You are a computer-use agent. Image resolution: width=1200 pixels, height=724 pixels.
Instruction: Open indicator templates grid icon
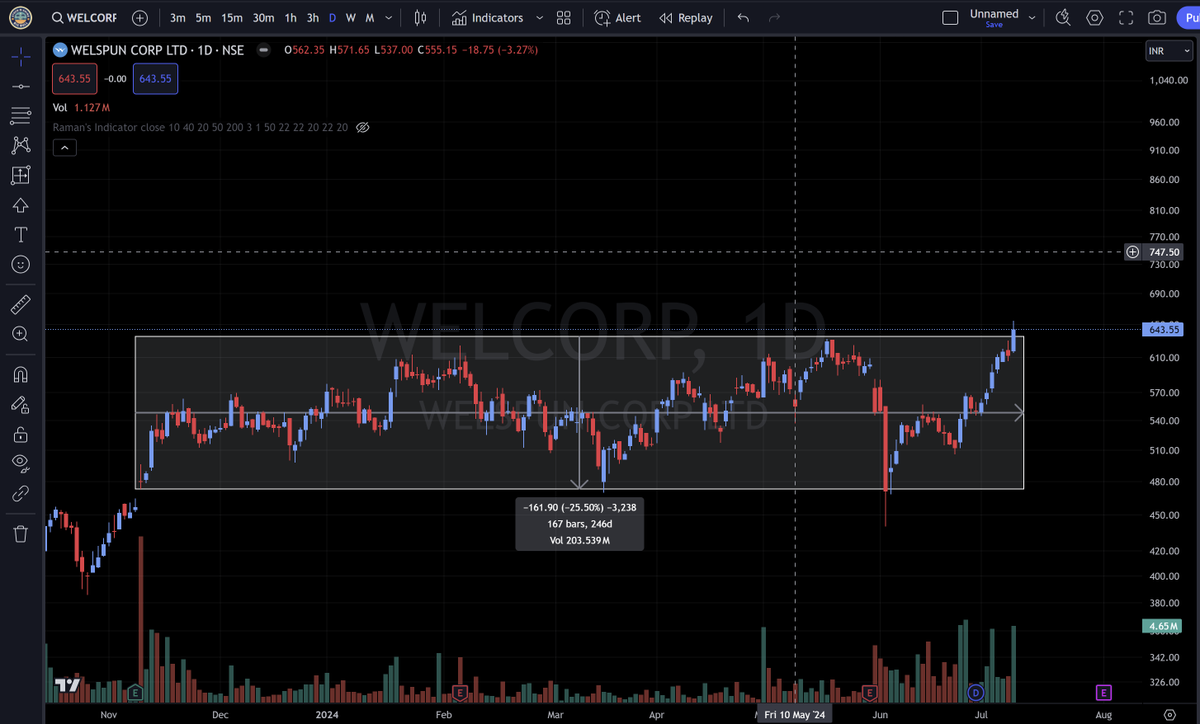[x=564, y=18]
